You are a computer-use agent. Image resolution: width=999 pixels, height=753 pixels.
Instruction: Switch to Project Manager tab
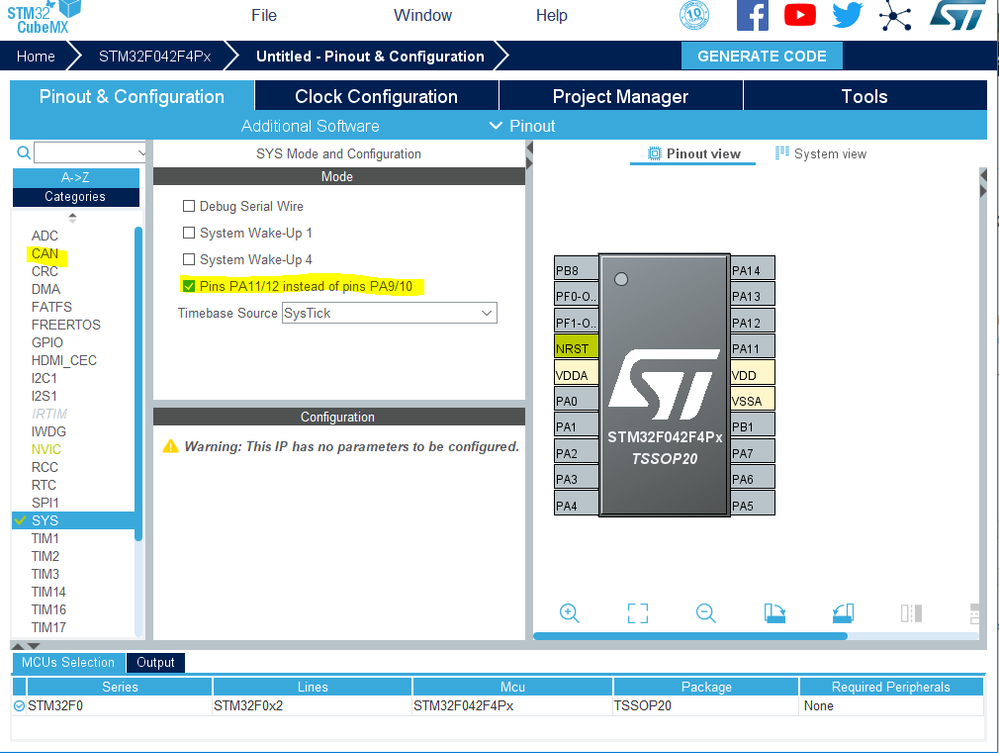coord(621,96)
